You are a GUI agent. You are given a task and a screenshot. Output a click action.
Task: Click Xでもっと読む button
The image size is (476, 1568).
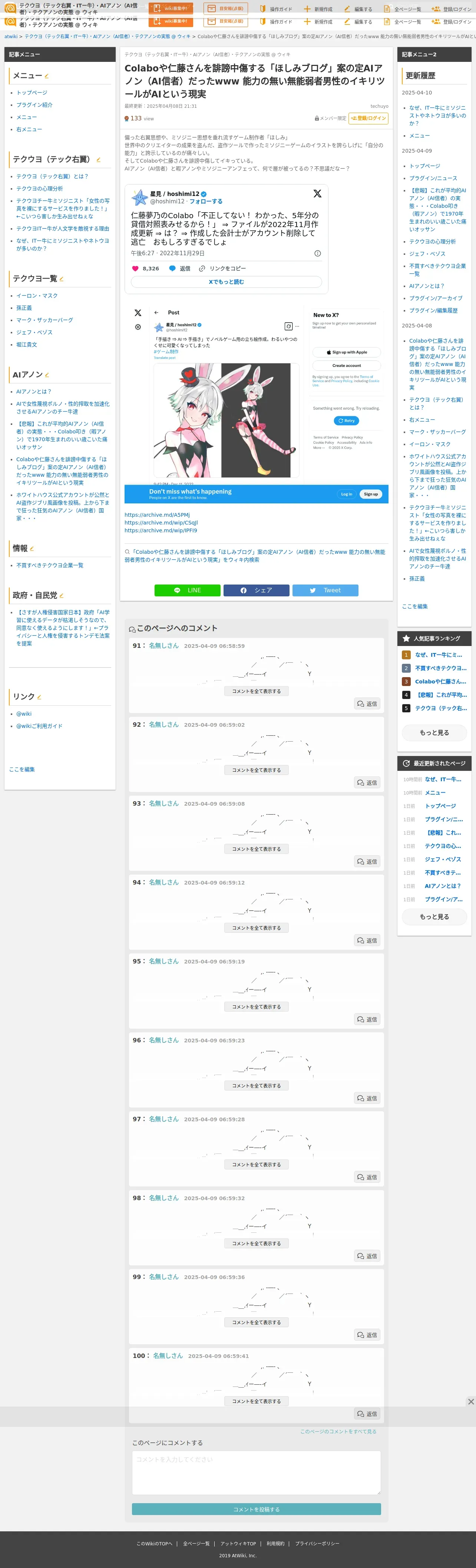point(226,282)
